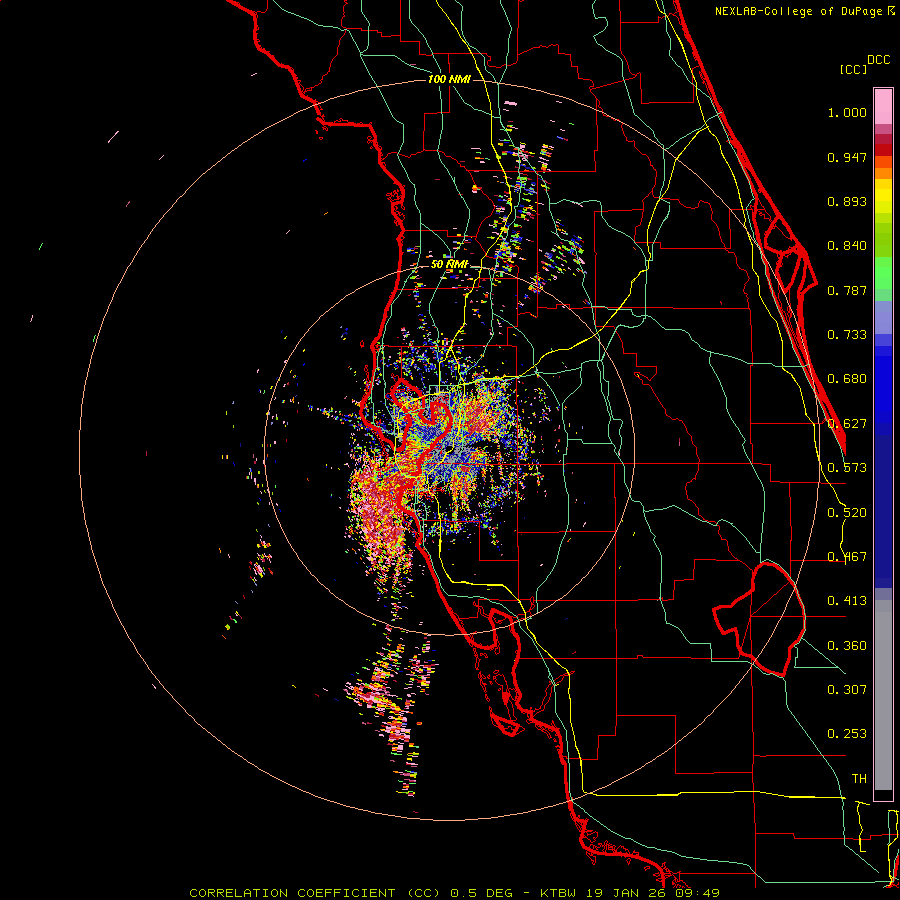Click the Correlation Coefficient caption at bottom

pyautogui.click(x=454, y=893)
